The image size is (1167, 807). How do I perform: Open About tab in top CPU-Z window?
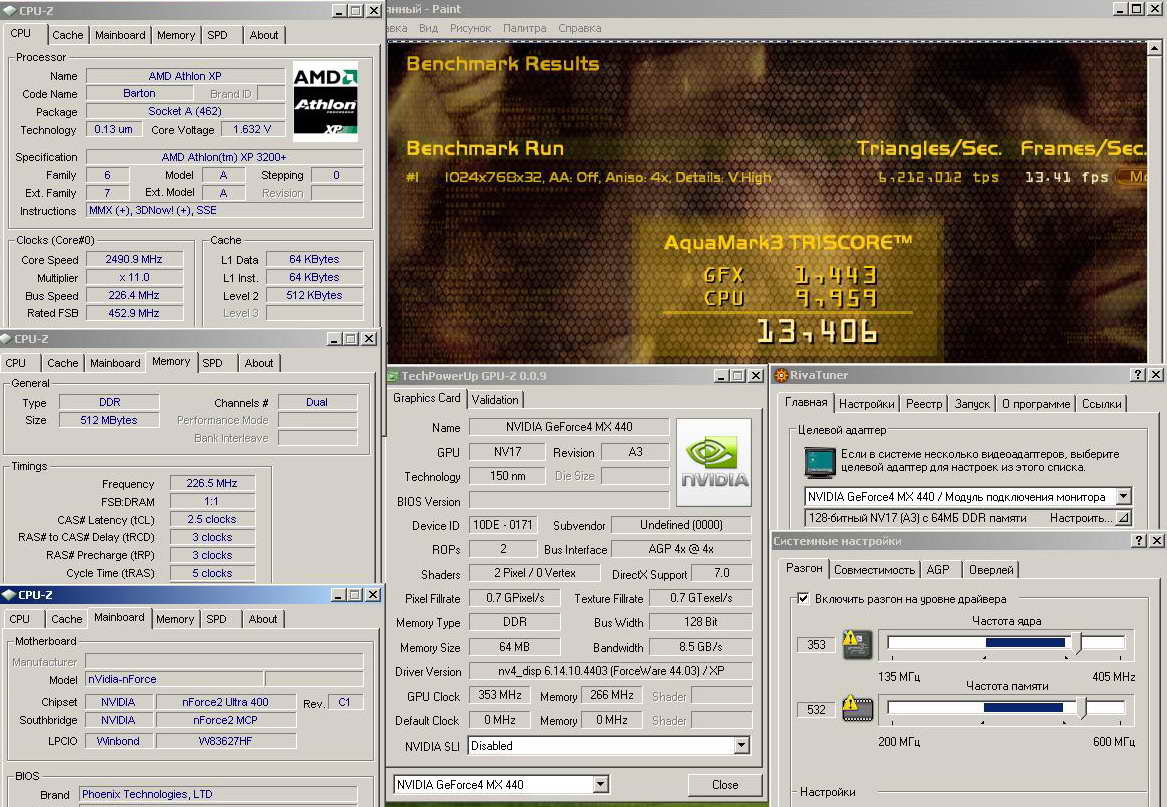[x=263, y=35]
